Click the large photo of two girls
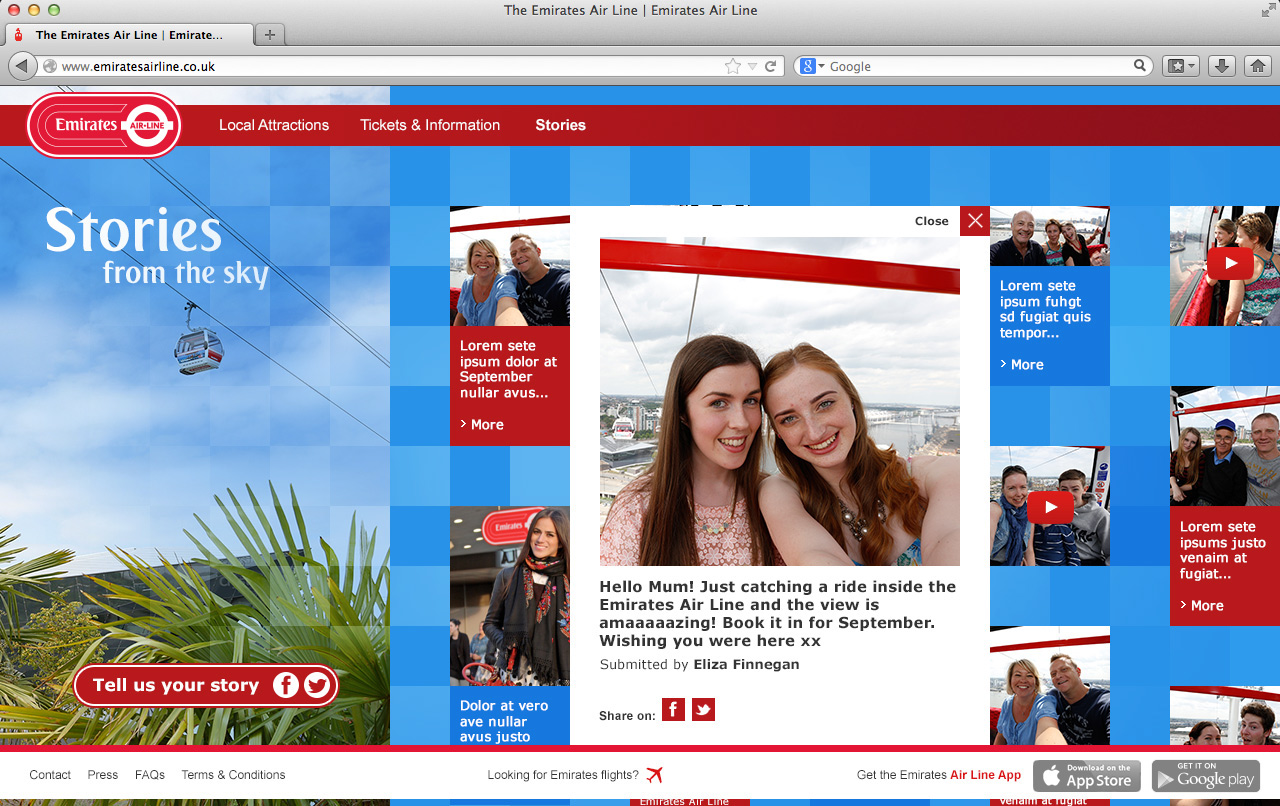1280x806 pixels. [x=780, y=402]
